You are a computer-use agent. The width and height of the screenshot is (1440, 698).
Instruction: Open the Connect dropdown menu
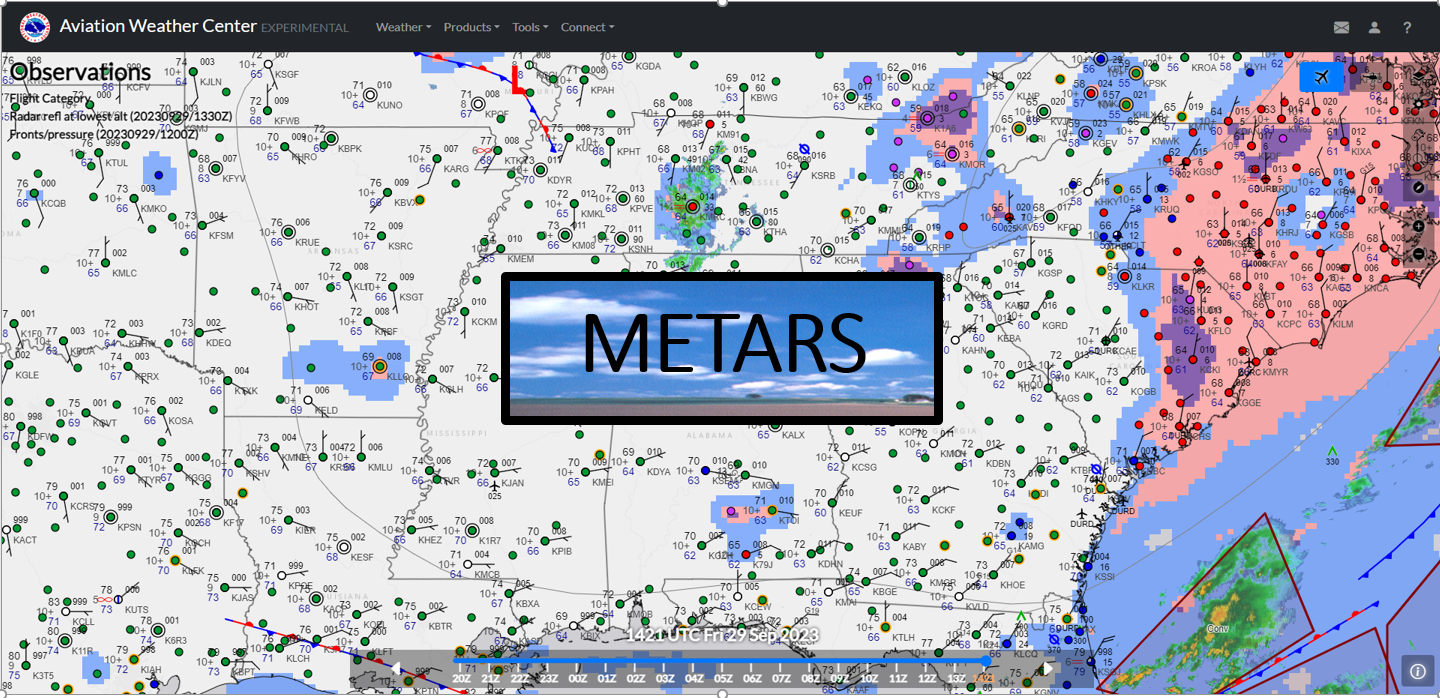588,27
